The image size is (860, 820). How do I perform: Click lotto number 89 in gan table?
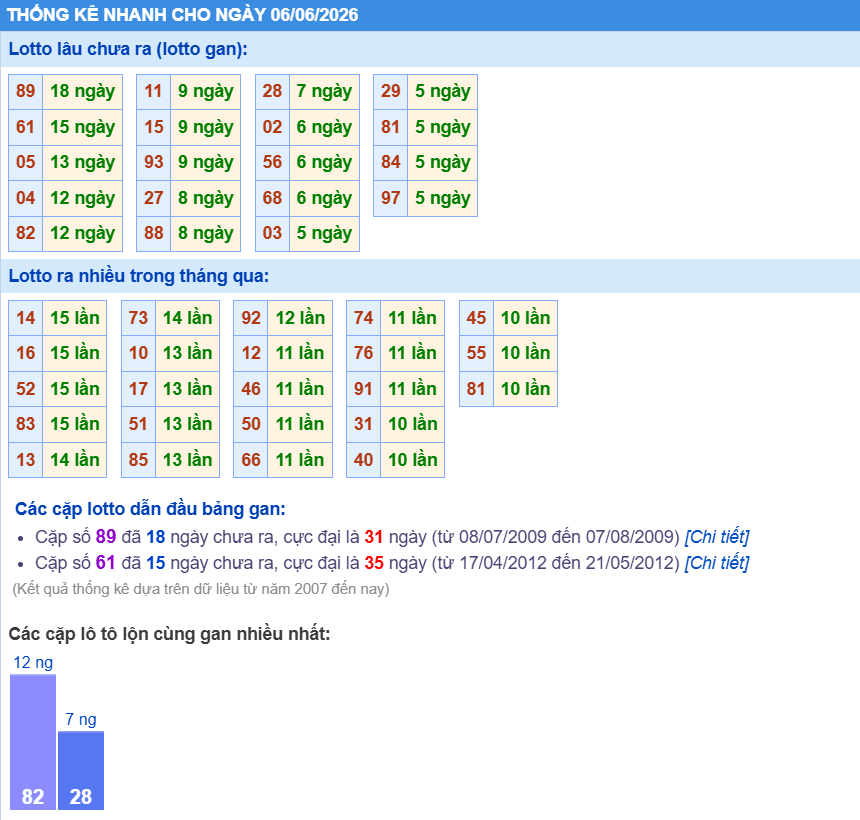pos(26,91)
